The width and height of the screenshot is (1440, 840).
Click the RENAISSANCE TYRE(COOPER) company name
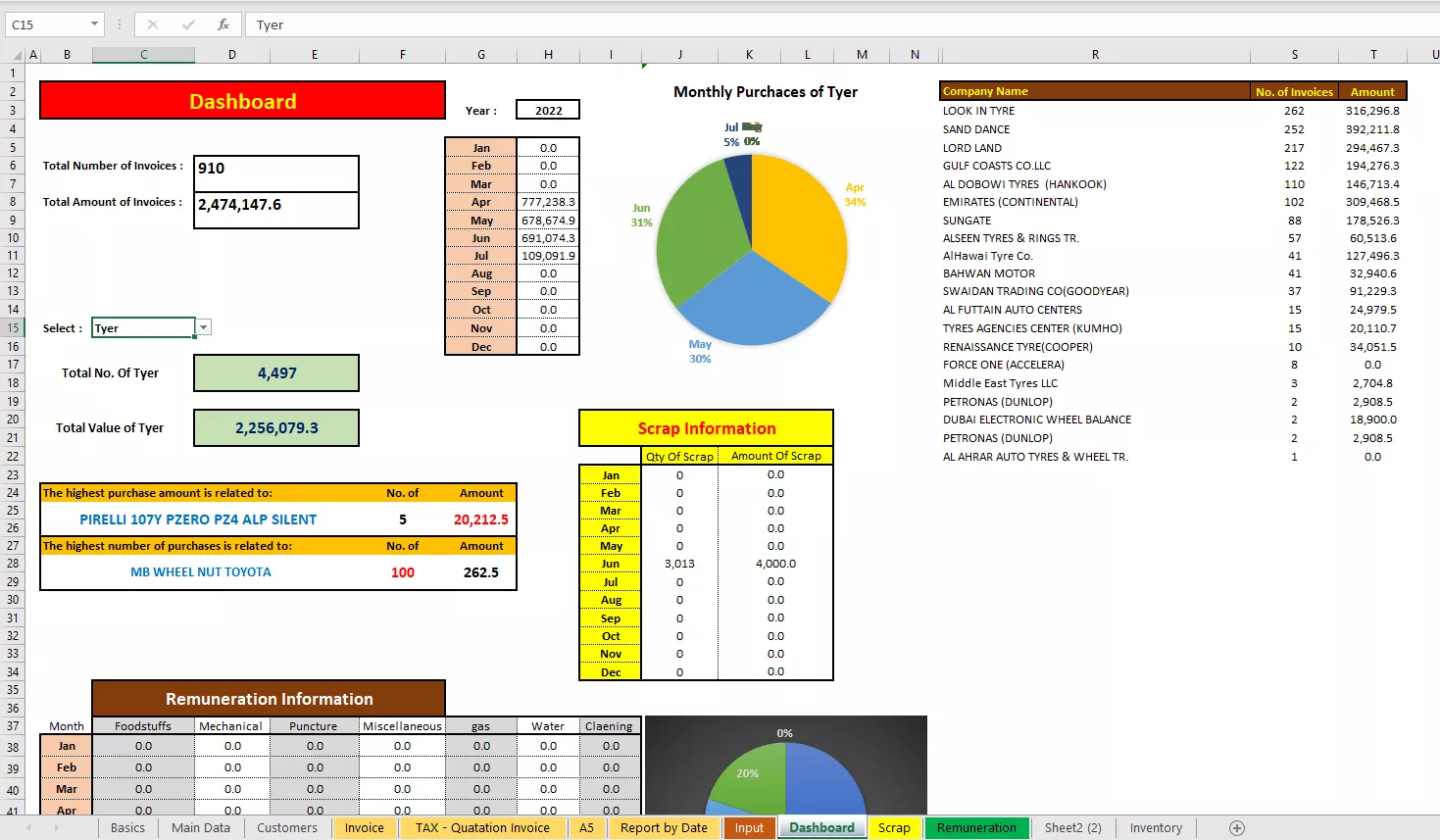(x=1018, y=347)
